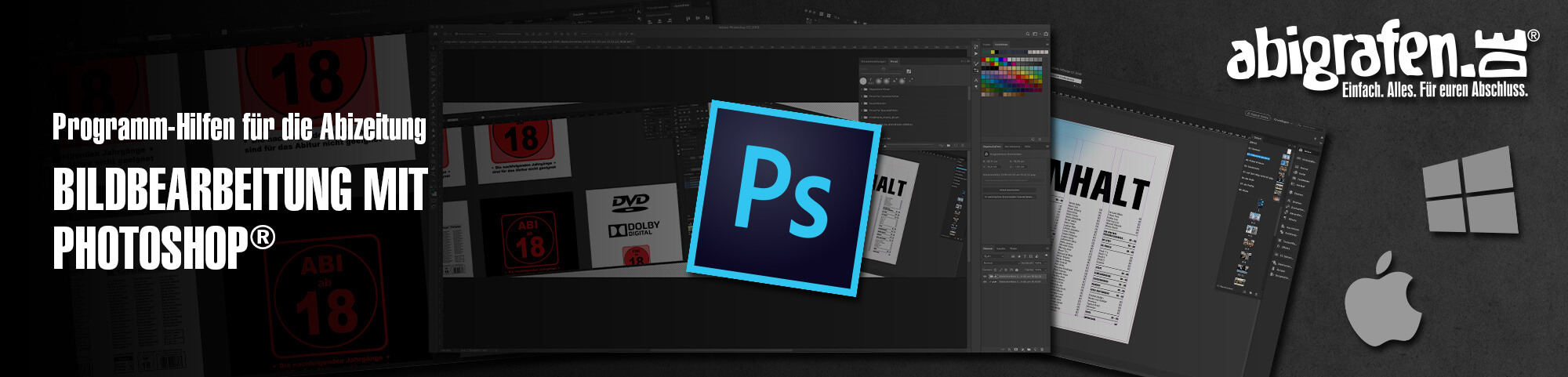
Task: Click the search icon in Photoshop's top-right corner
Action: tap(1028, 34)
